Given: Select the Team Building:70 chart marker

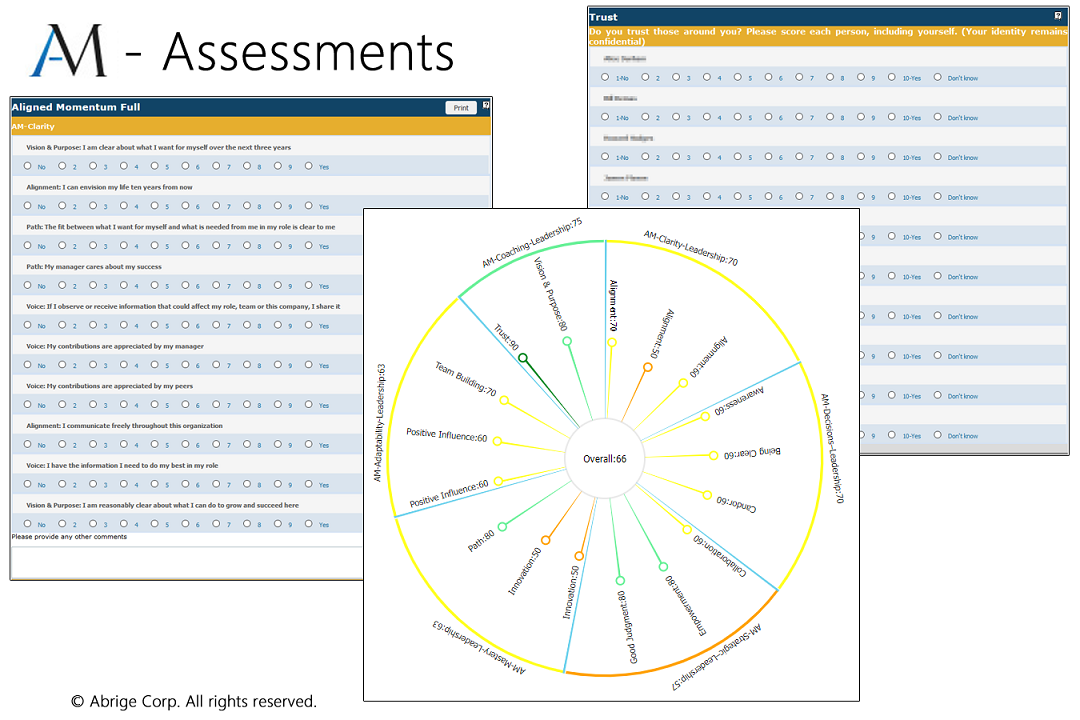Looking at the screenshot, I should [x=504, y=400].
